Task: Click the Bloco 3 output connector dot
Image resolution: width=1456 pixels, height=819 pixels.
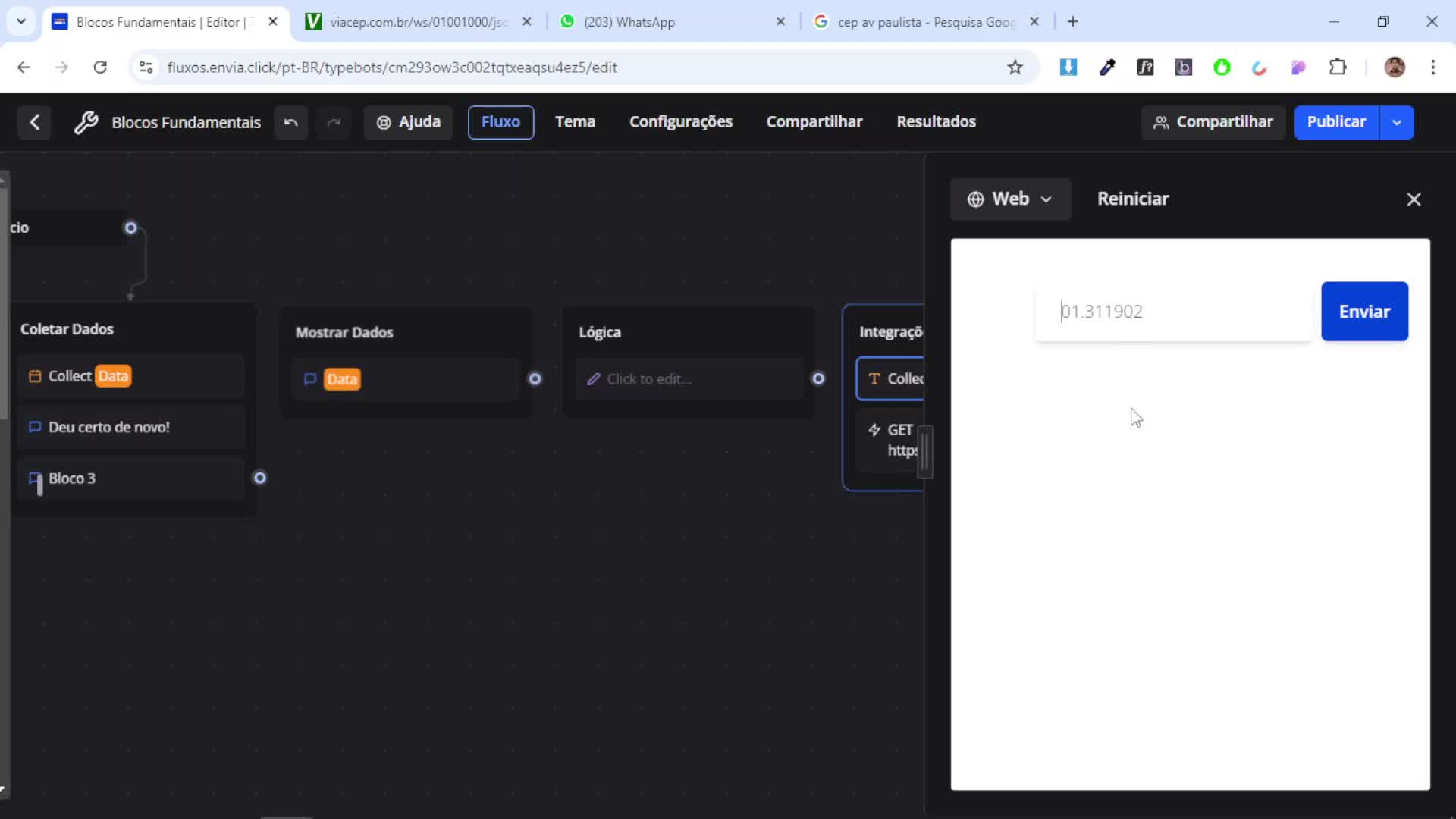Action: (260, 478)
